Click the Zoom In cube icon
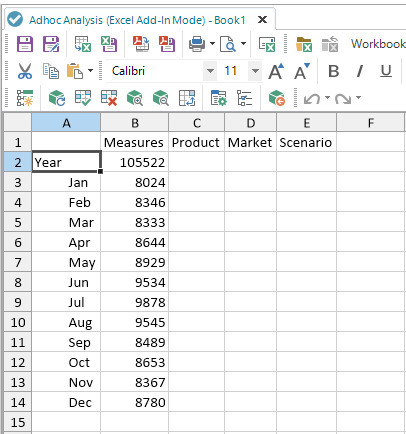 135,98
